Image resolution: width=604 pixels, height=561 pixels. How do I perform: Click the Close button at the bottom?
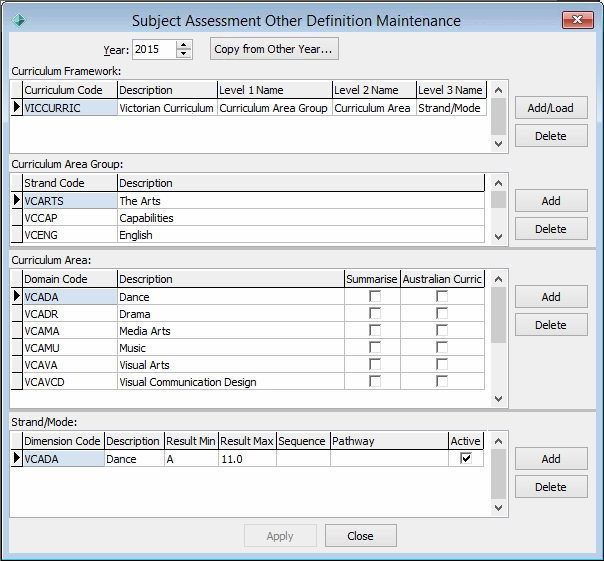pos(361,536)
